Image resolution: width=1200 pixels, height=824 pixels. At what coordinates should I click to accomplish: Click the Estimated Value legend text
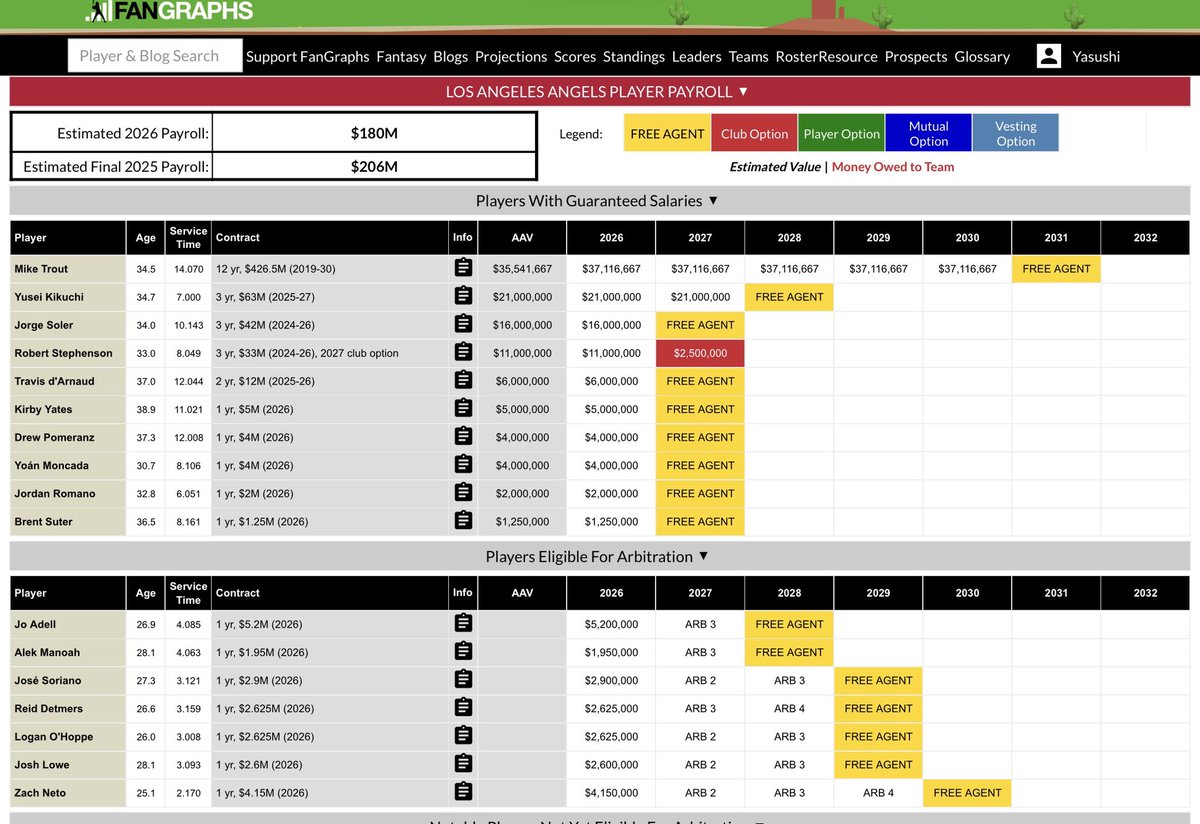pyautogui.click(x=775, y=167)
